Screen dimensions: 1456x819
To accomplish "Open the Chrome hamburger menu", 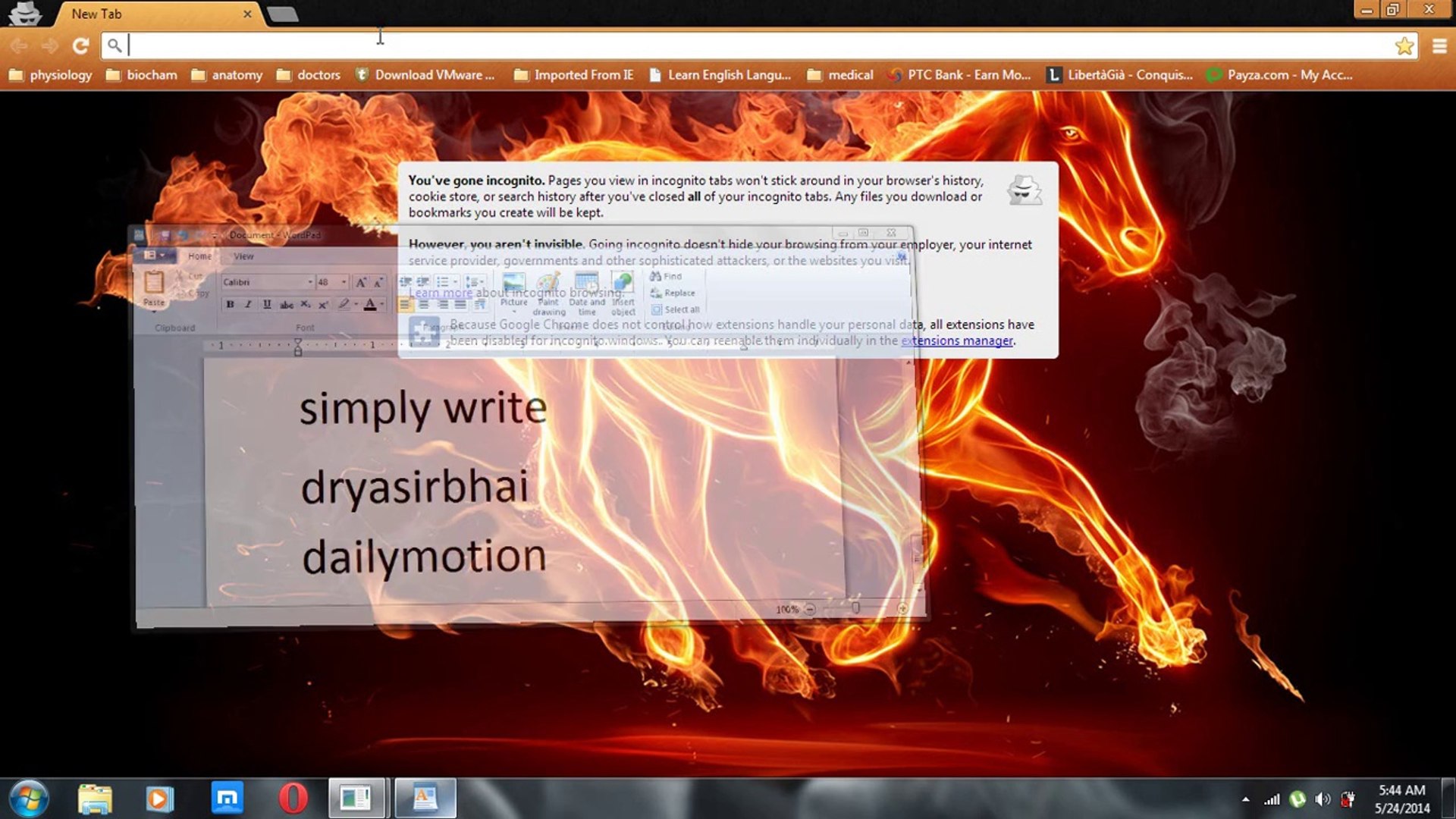I will 1439,46.
